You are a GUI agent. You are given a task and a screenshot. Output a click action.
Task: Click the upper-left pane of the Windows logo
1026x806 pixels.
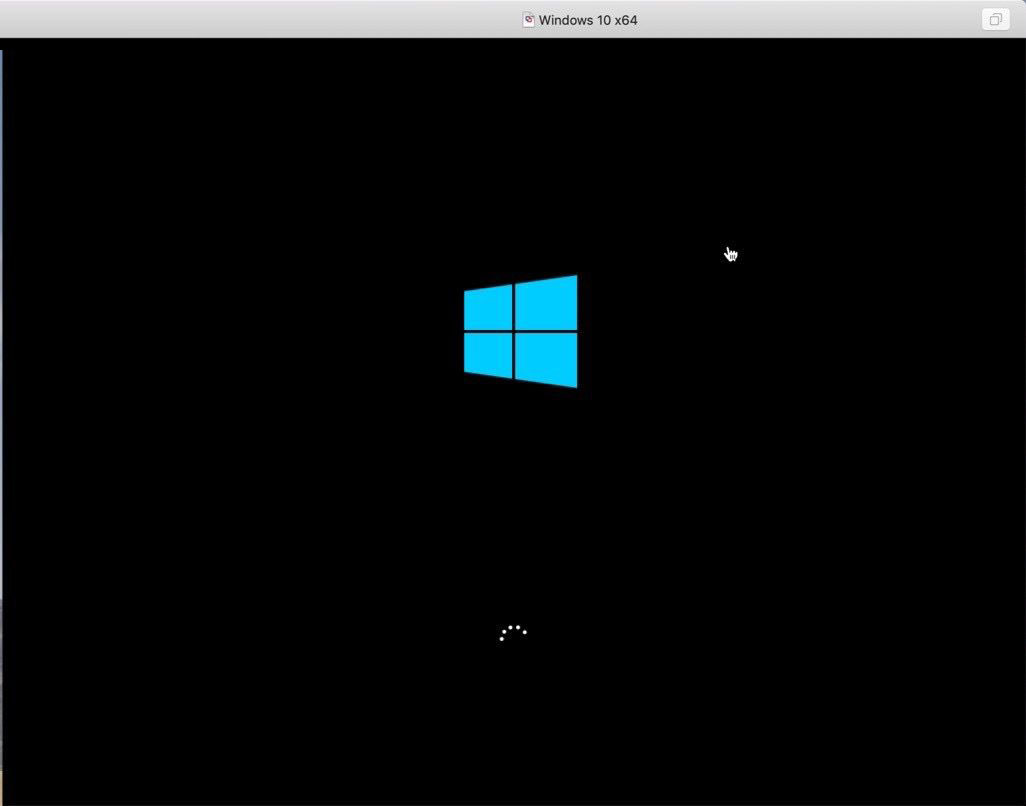488,307
